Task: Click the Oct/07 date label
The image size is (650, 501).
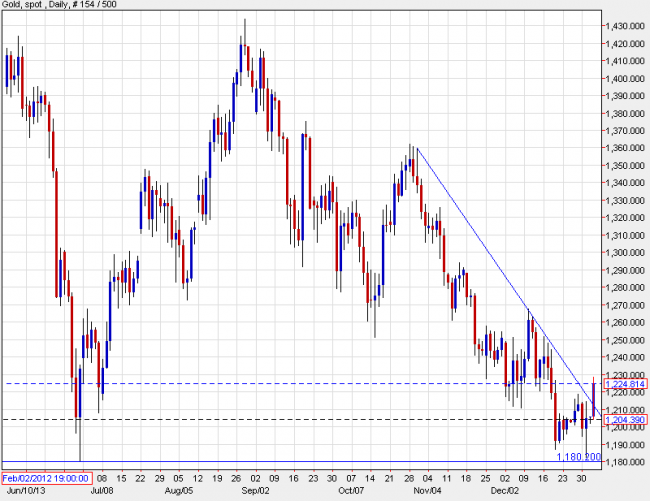Action: click(x=351, y=491)
